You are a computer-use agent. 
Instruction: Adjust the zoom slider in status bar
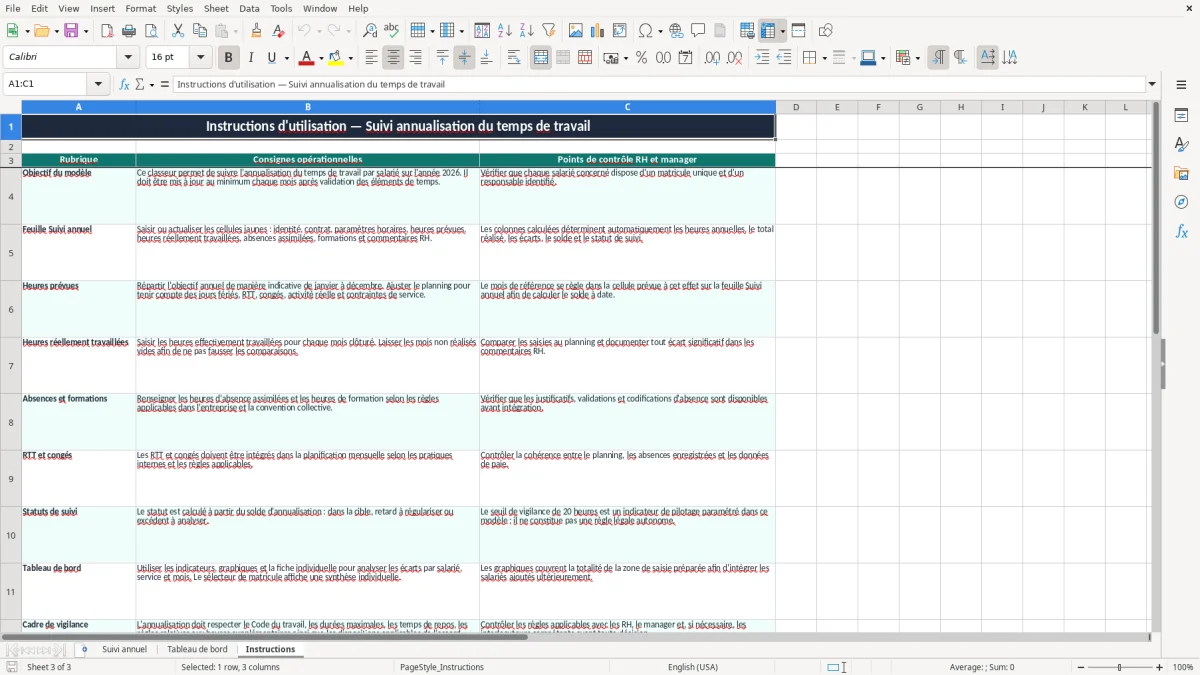pyautogui.click(x=1118, y=667)
